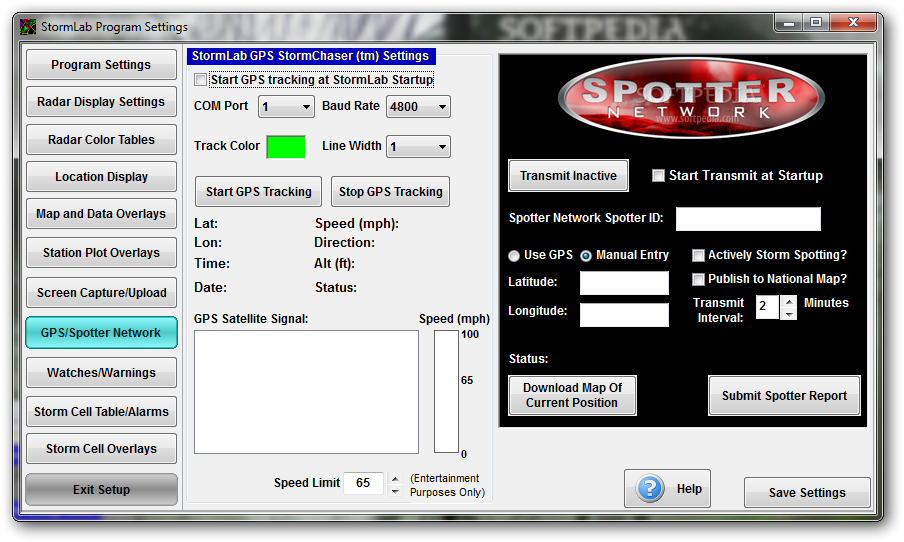Open Screen Capture/Upload settings
The width and height of the screenshot is (904, 542).
pyautogui.click(x=101, y=292)
